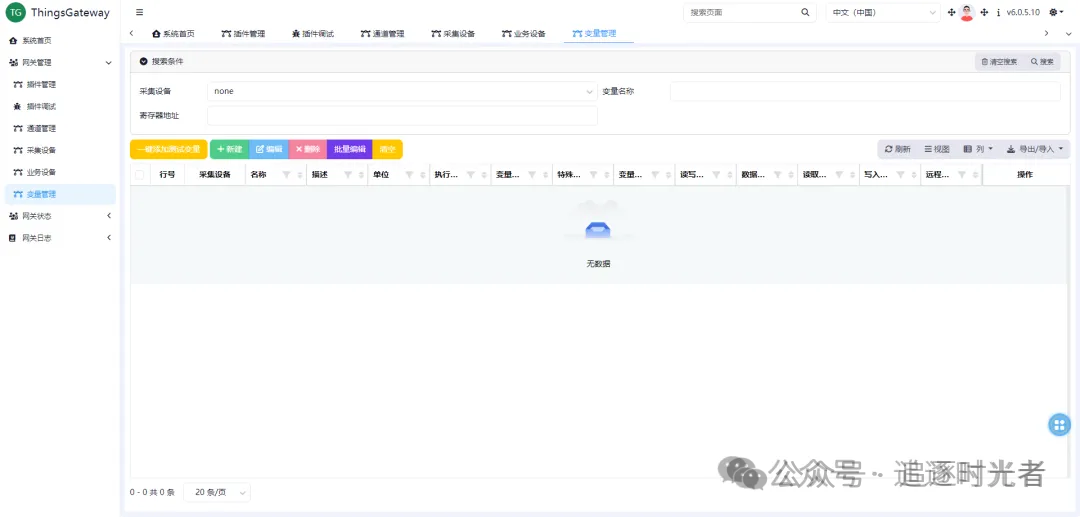Image resolution: width=1080 pixels, height=517 pixels.
Task: Switch to the 通道管理 tab
Action: point(383,33)
